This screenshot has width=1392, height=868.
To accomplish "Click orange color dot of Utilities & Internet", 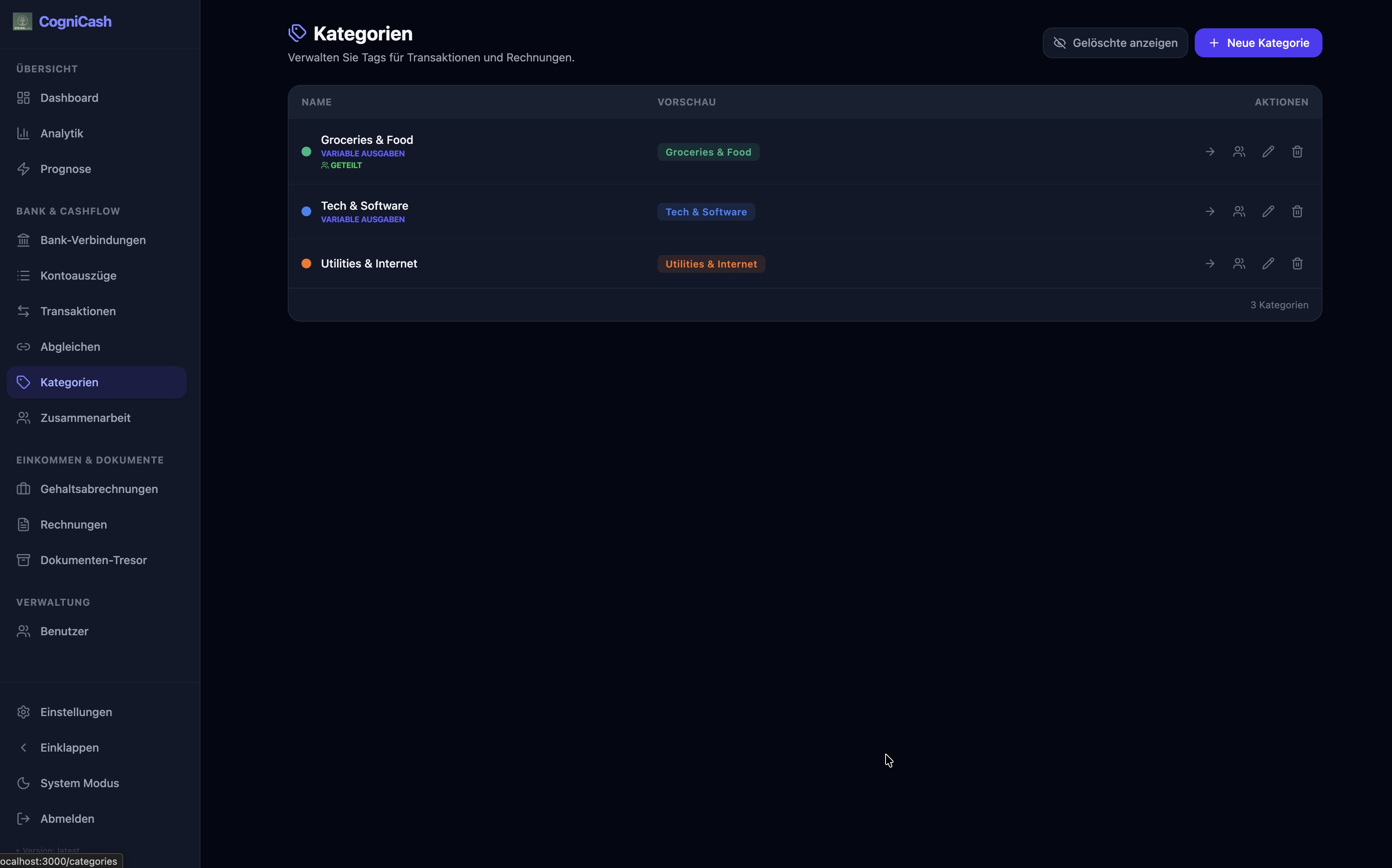I will 306,263.
